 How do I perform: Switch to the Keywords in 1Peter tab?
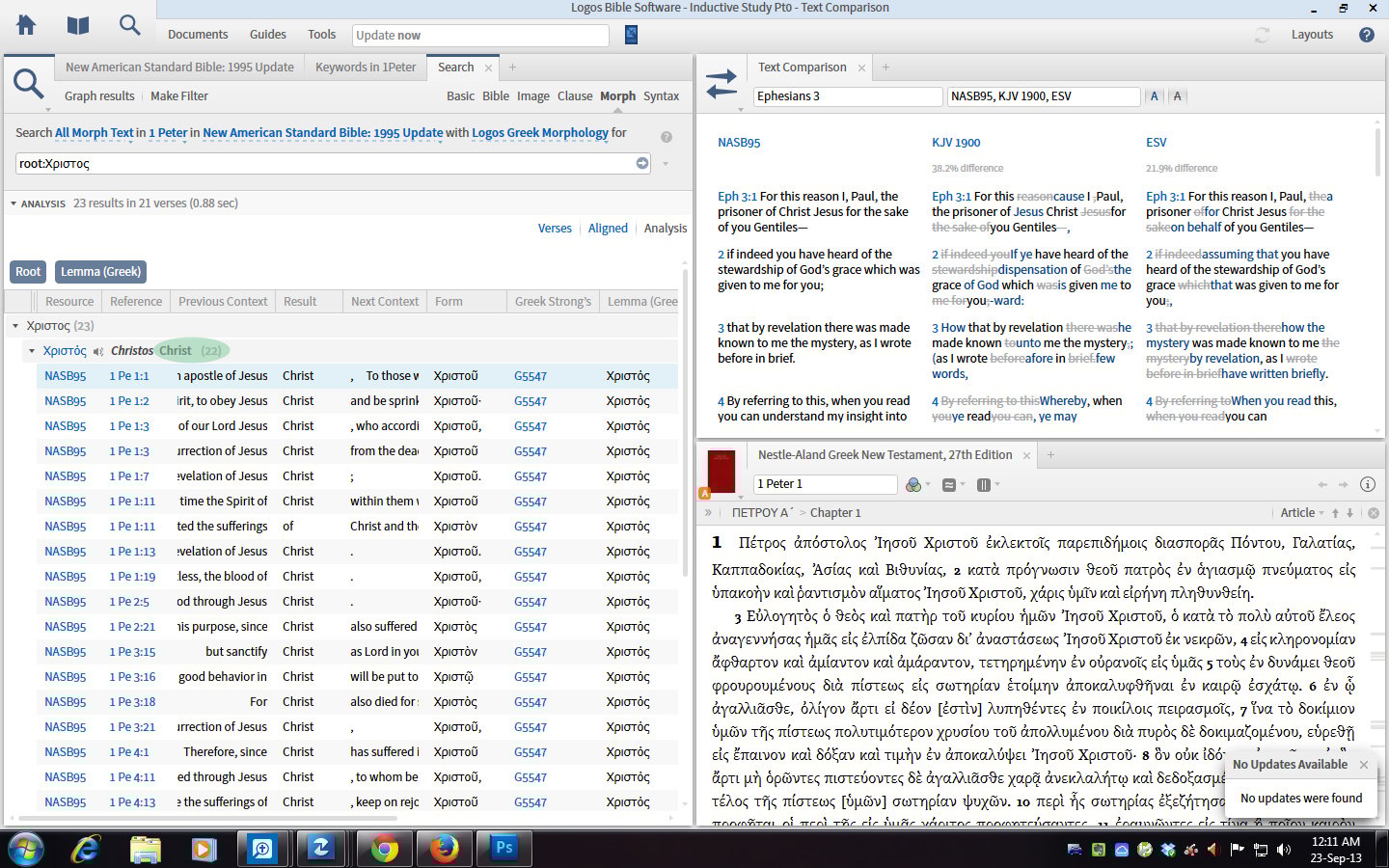366,68
